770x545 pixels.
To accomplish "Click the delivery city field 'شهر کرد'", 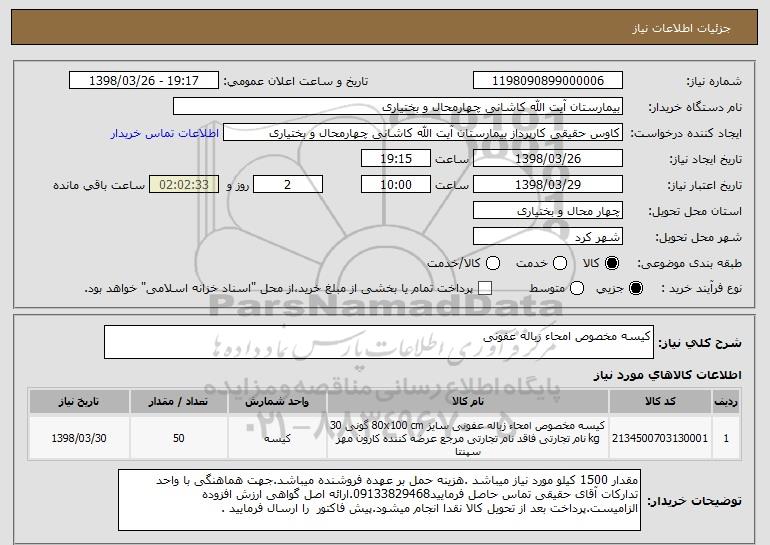I will click(x=548, y=237).
